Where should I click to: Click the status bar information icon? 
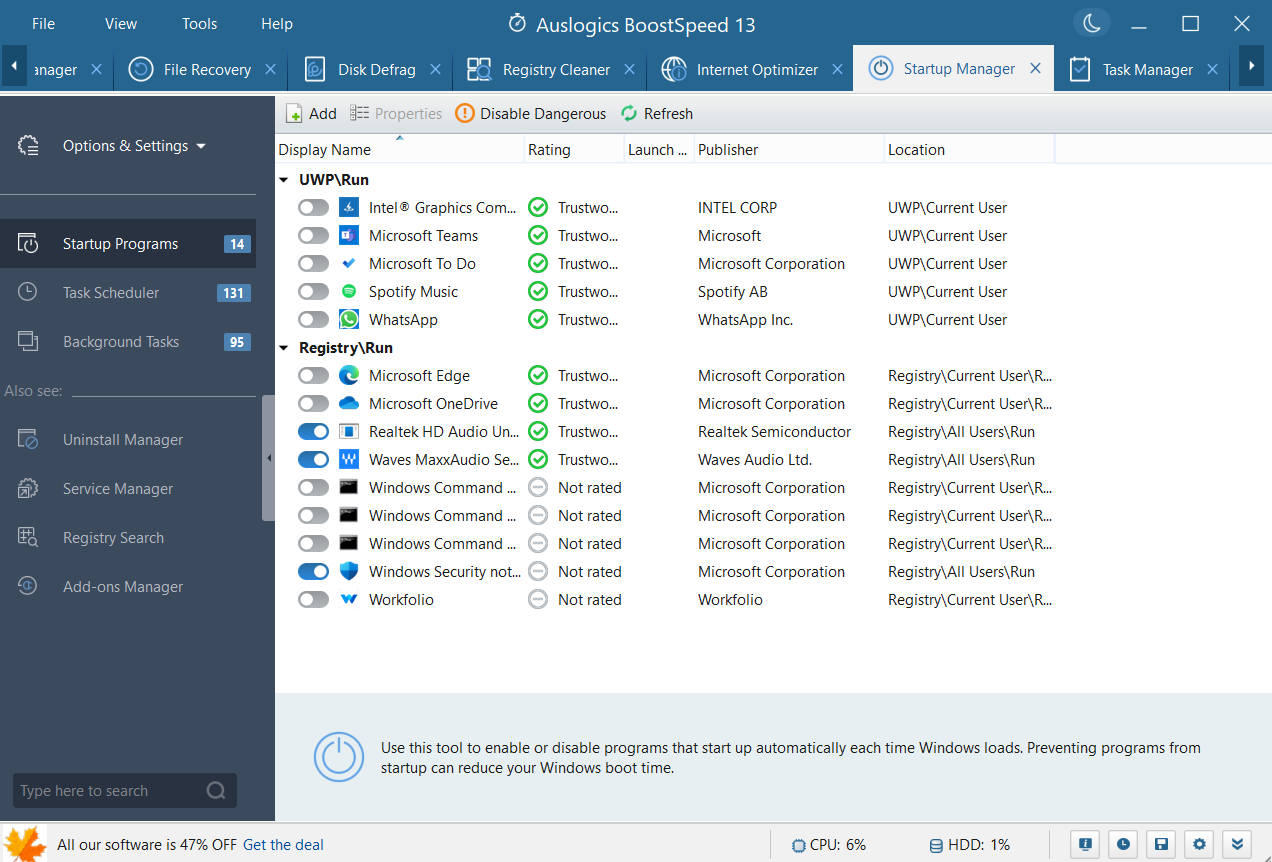pyautogui.click(x=1085, y=844)
